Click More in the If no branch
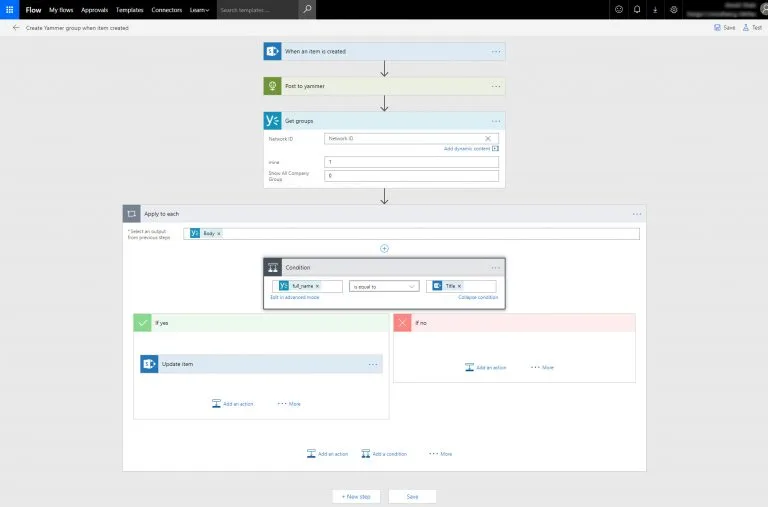Screen dimensions: 768x507 [542, 367]
